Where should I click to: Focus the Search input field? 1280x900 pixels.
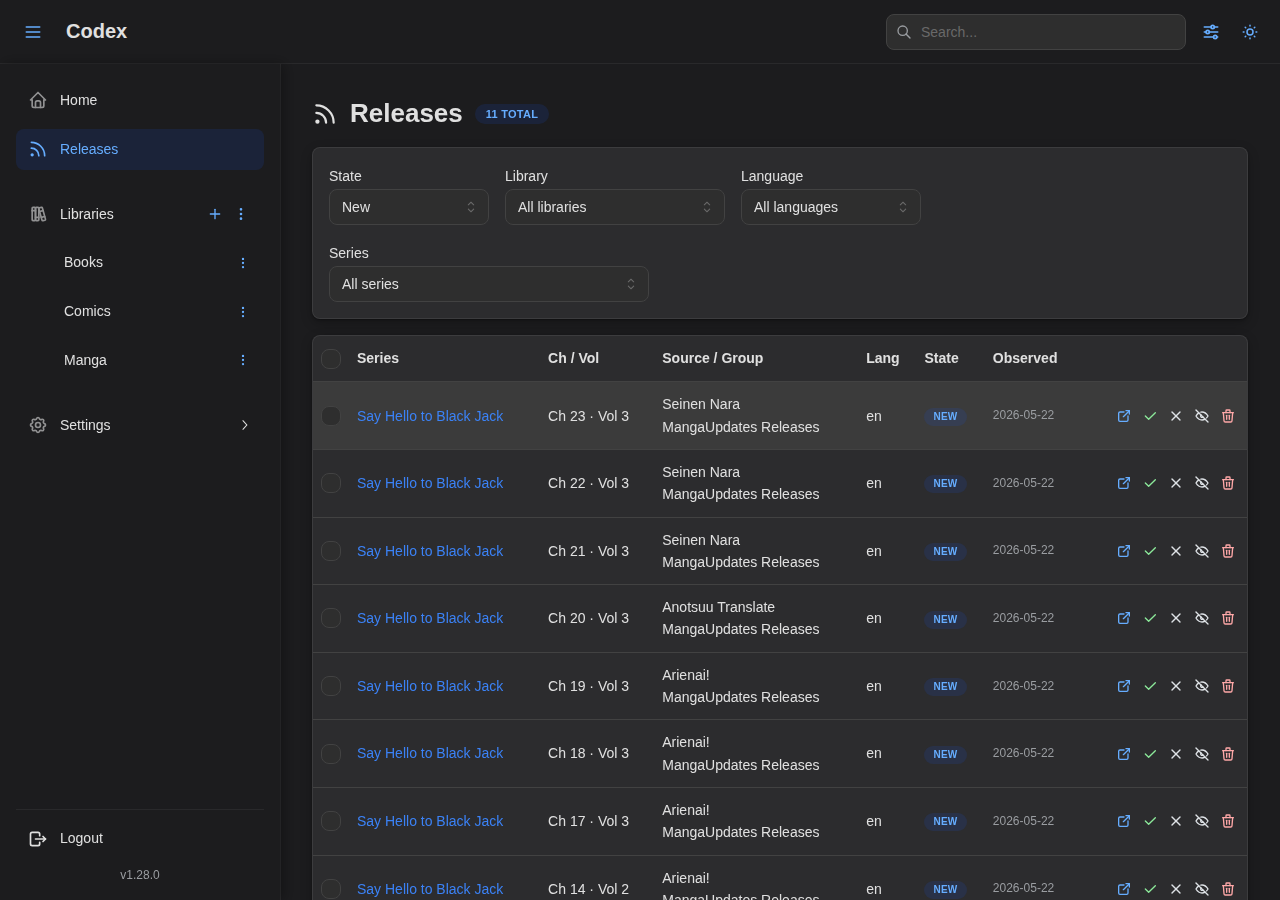click(x=1036, y=32)
